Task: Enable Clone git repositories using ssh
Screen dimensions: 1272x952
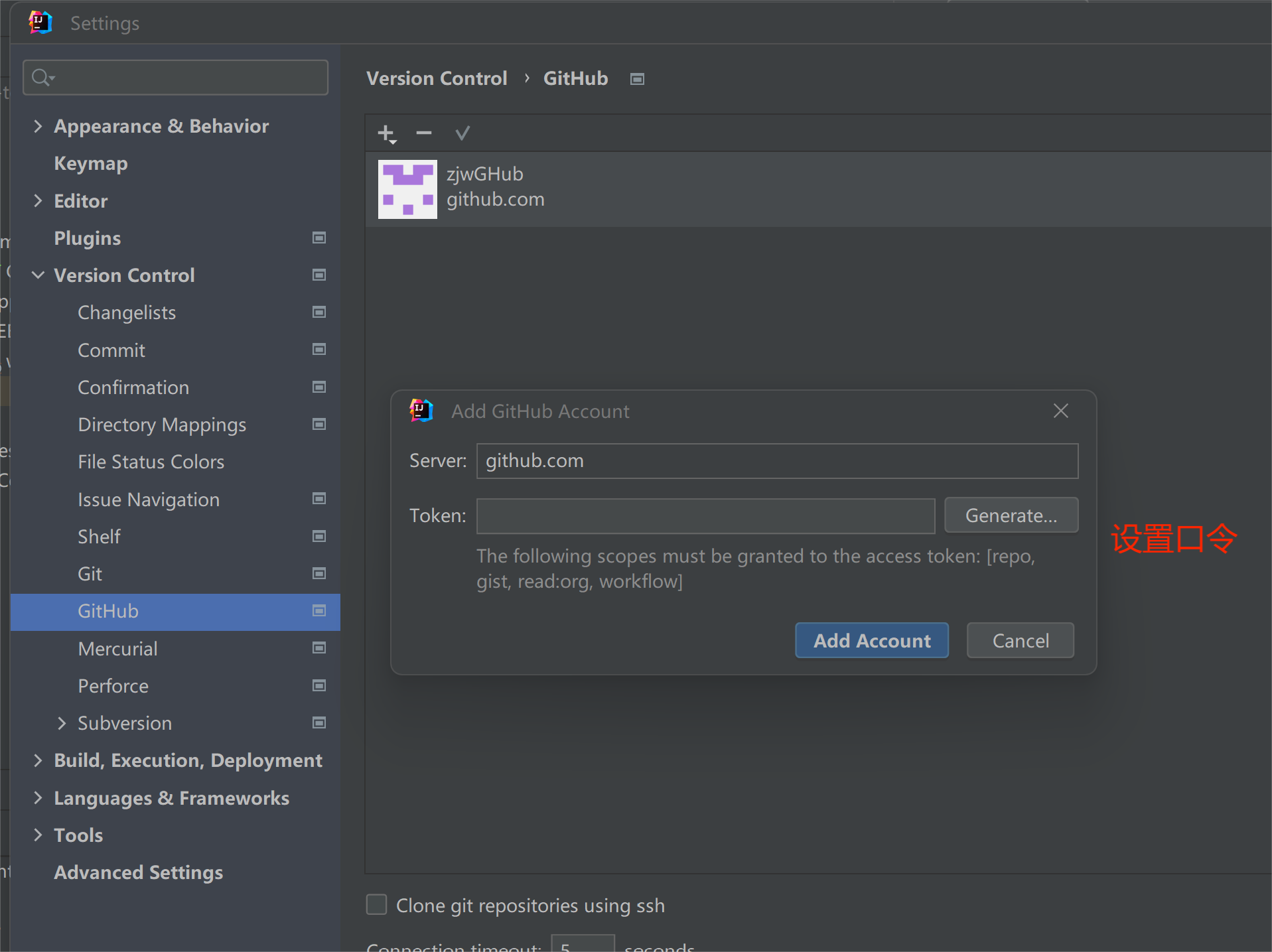Action: (376, 904)
